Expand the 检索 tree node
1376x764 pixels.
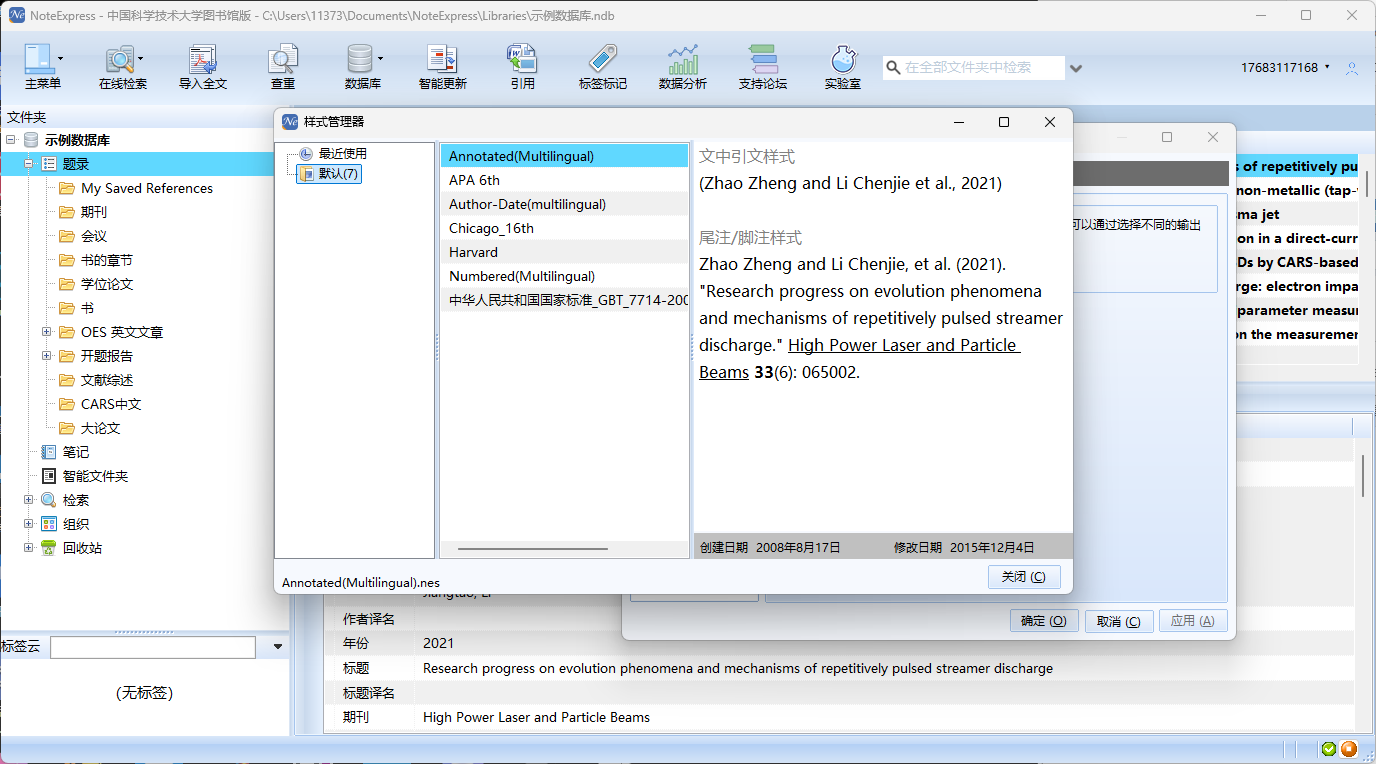click(29, 500)
